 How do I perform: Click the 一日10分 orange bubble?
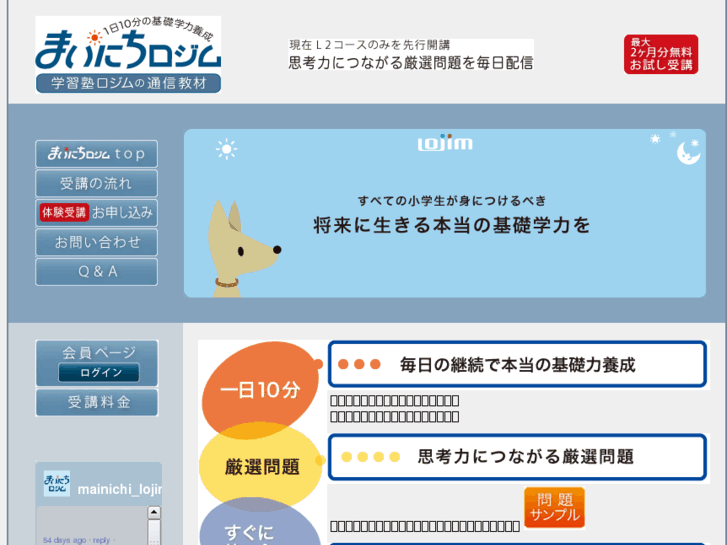pos(261,389)
